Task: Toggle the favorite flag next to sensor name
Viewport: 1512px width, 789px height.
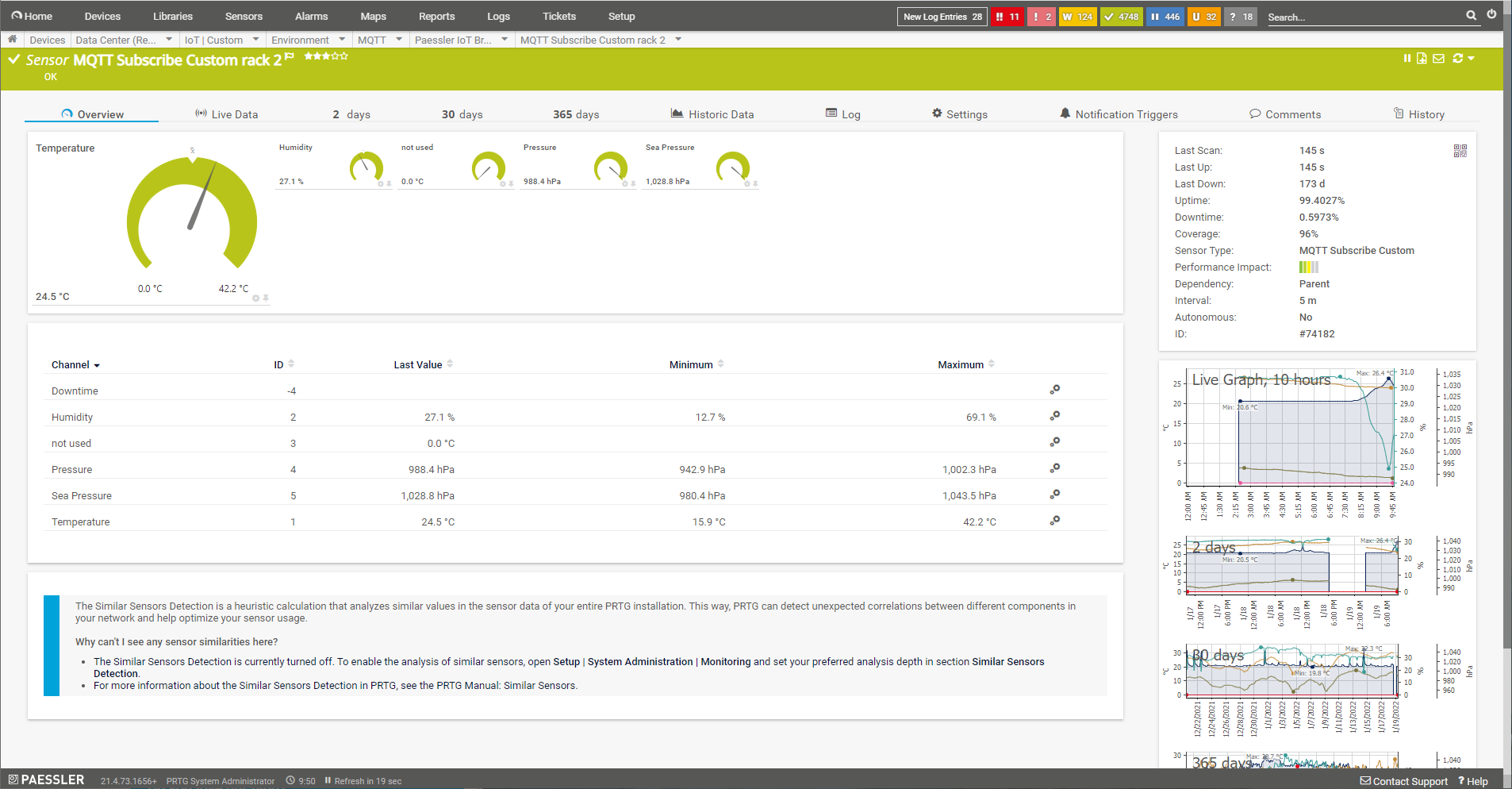Action: coord(290,56)
